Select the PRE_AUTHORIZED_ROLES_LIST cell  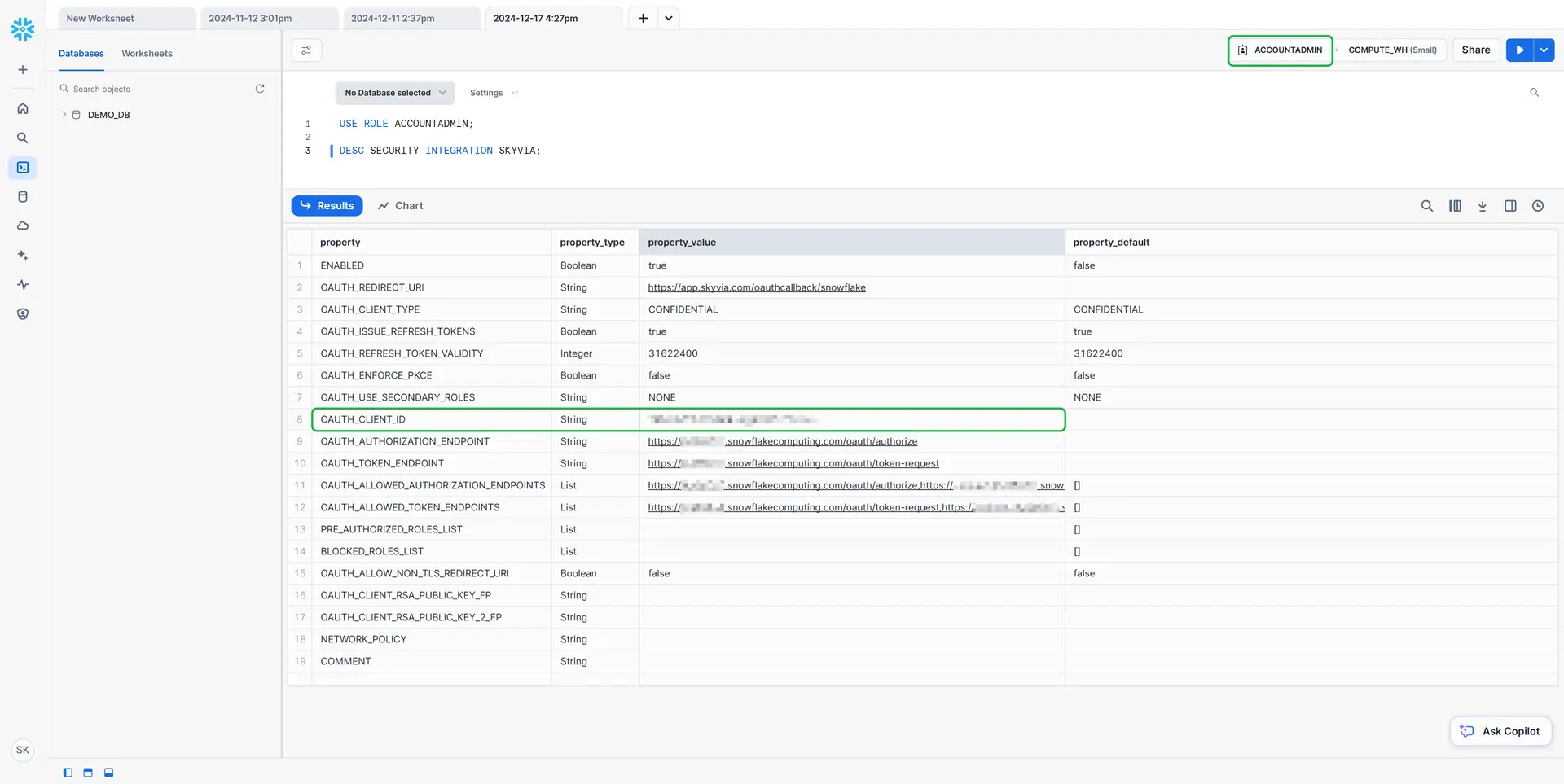click(x=432, y=529)
